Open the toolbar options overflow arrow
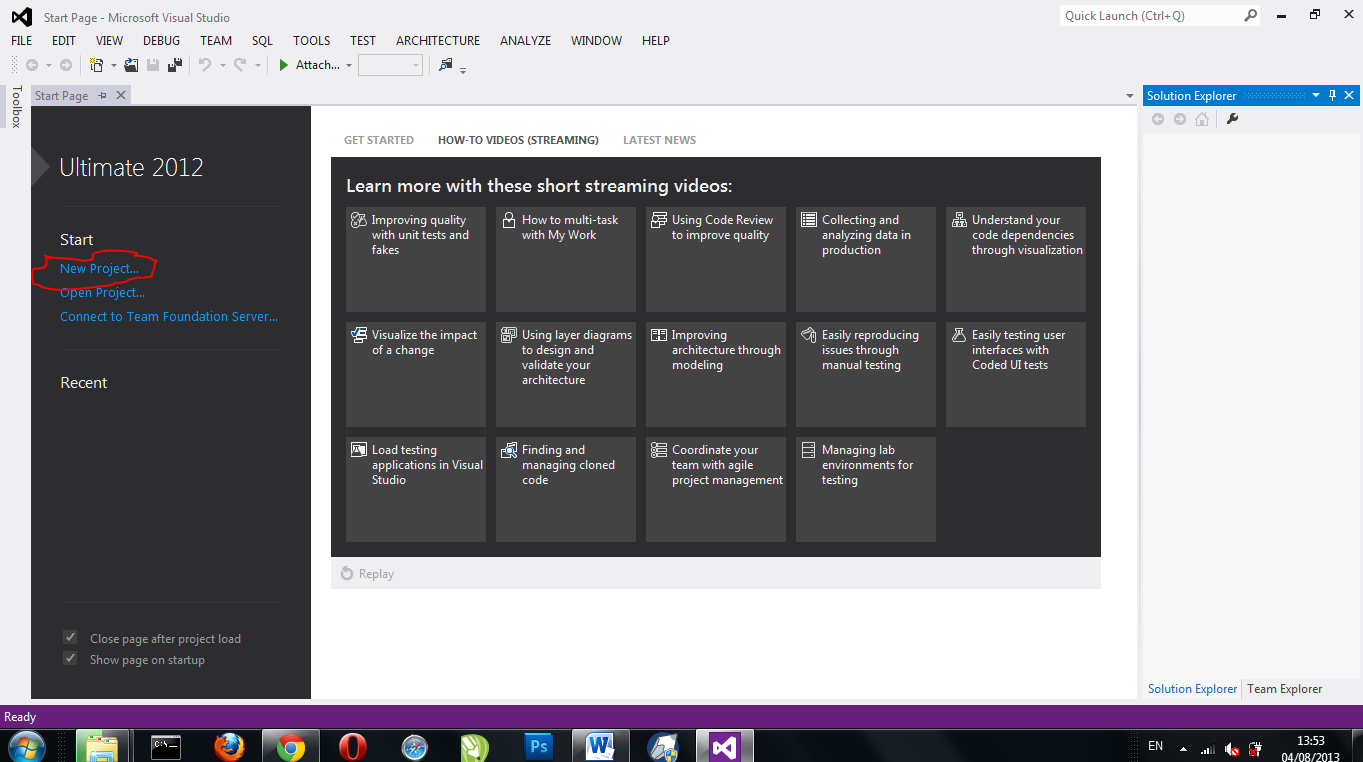The width and height of the screenshot is (1363, 762). (463, 69)
